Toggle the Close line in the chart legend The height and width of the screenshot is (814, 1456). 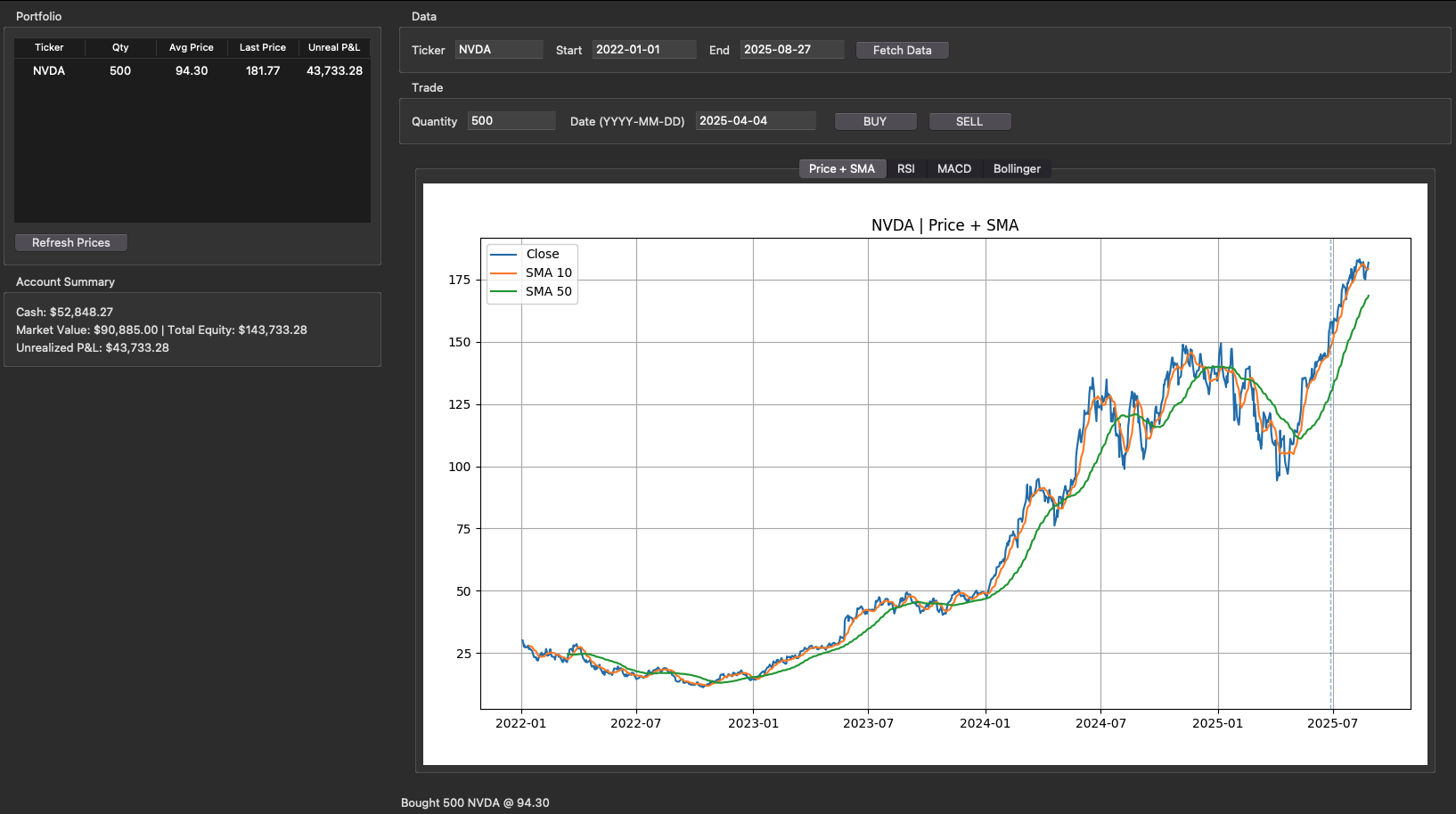(543, 254)
